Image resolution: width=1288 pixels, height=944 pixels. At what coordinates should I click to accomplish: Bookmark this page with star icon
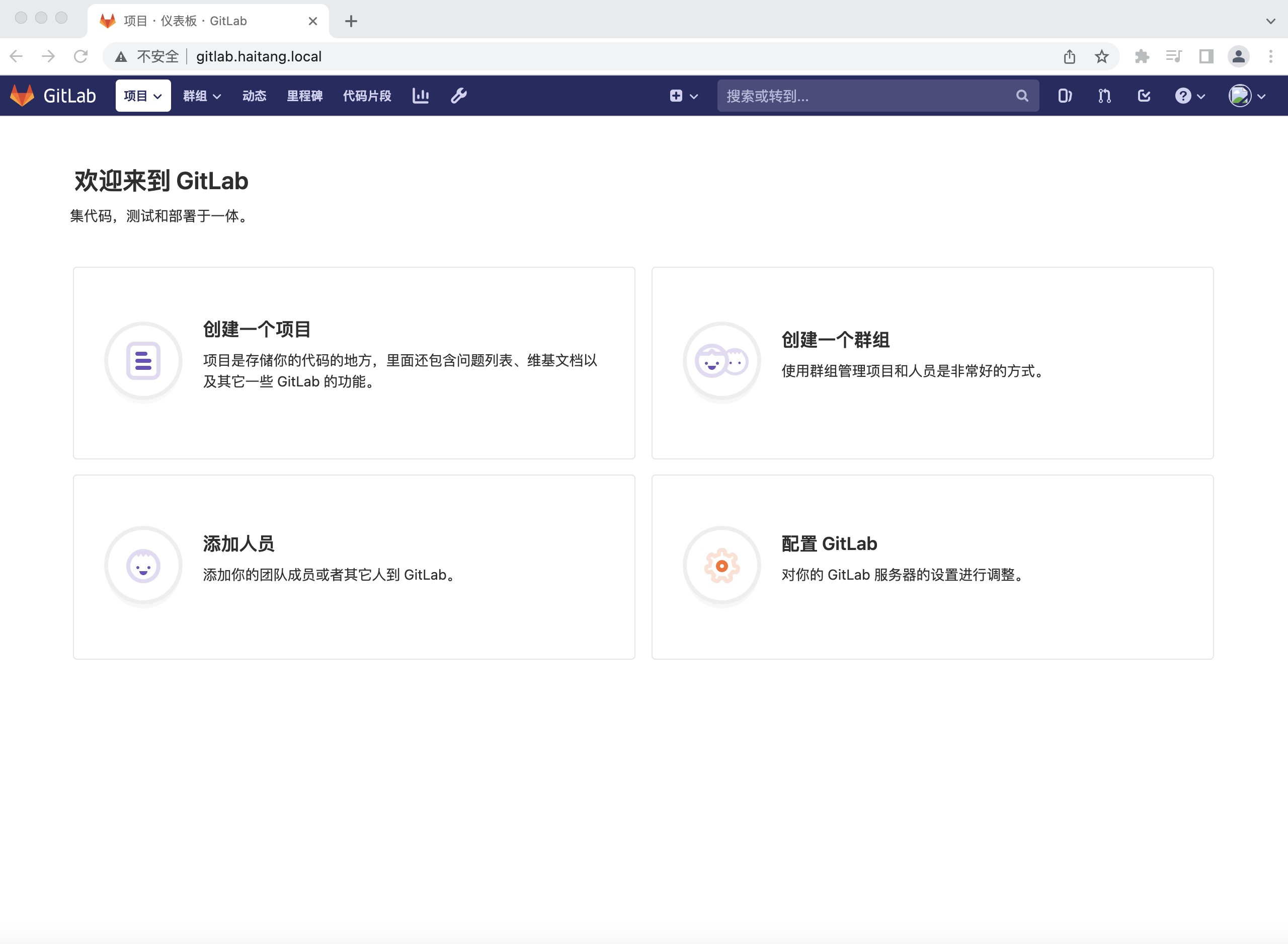click(x=1102, y=56)
